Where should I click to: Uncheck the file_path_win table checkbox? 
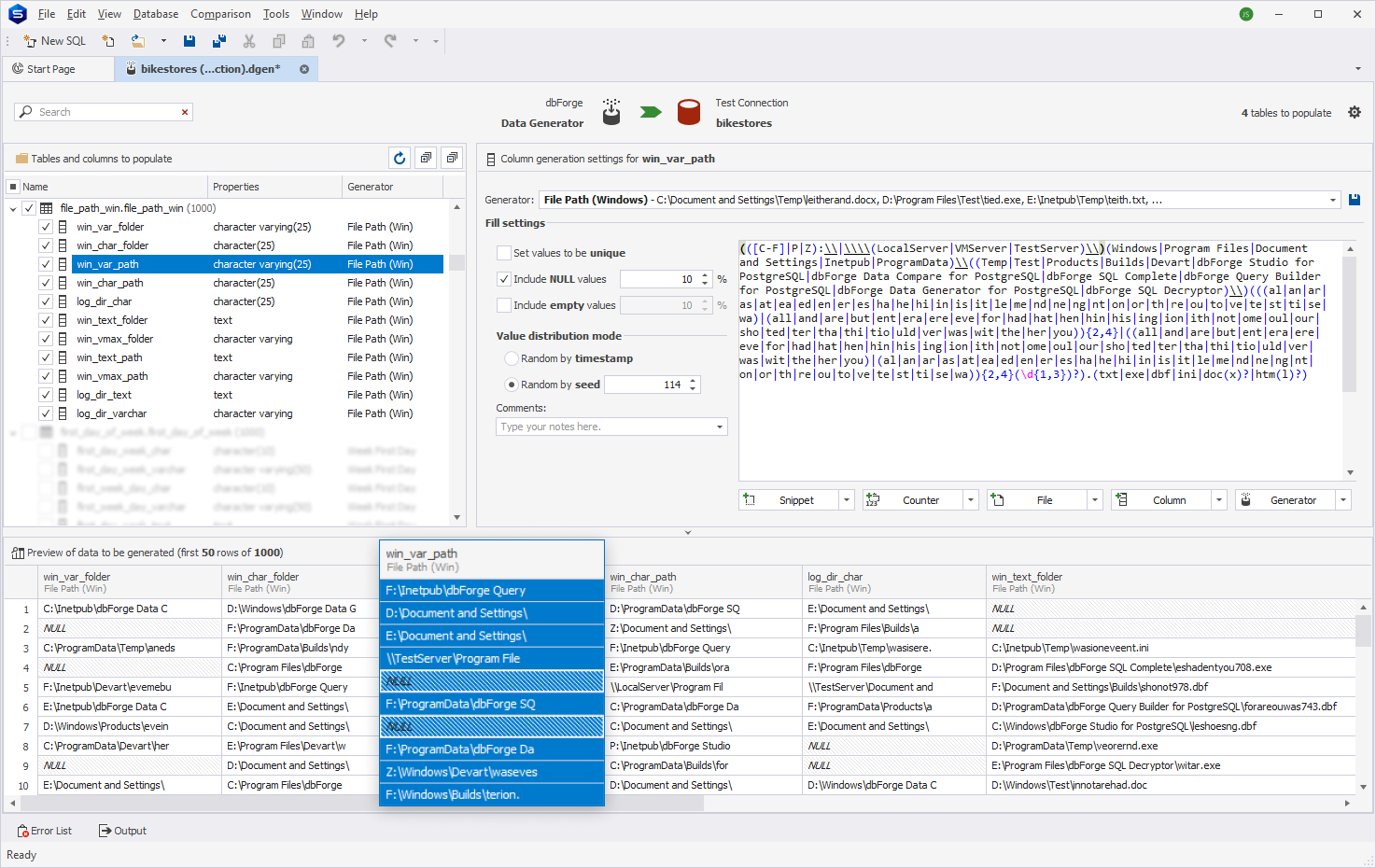pyautogui.click(x=29, y=208)
